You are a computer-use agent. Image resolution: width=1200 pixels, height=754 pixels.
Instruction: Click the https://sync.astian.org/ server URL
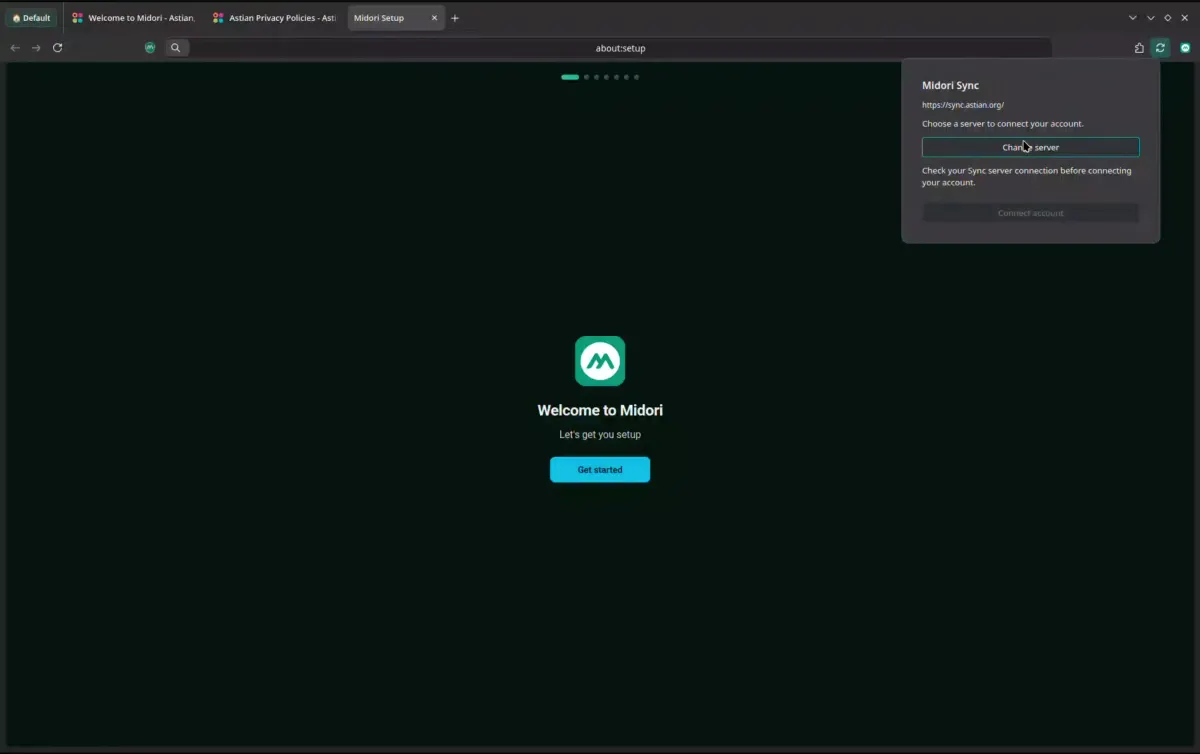963,105
